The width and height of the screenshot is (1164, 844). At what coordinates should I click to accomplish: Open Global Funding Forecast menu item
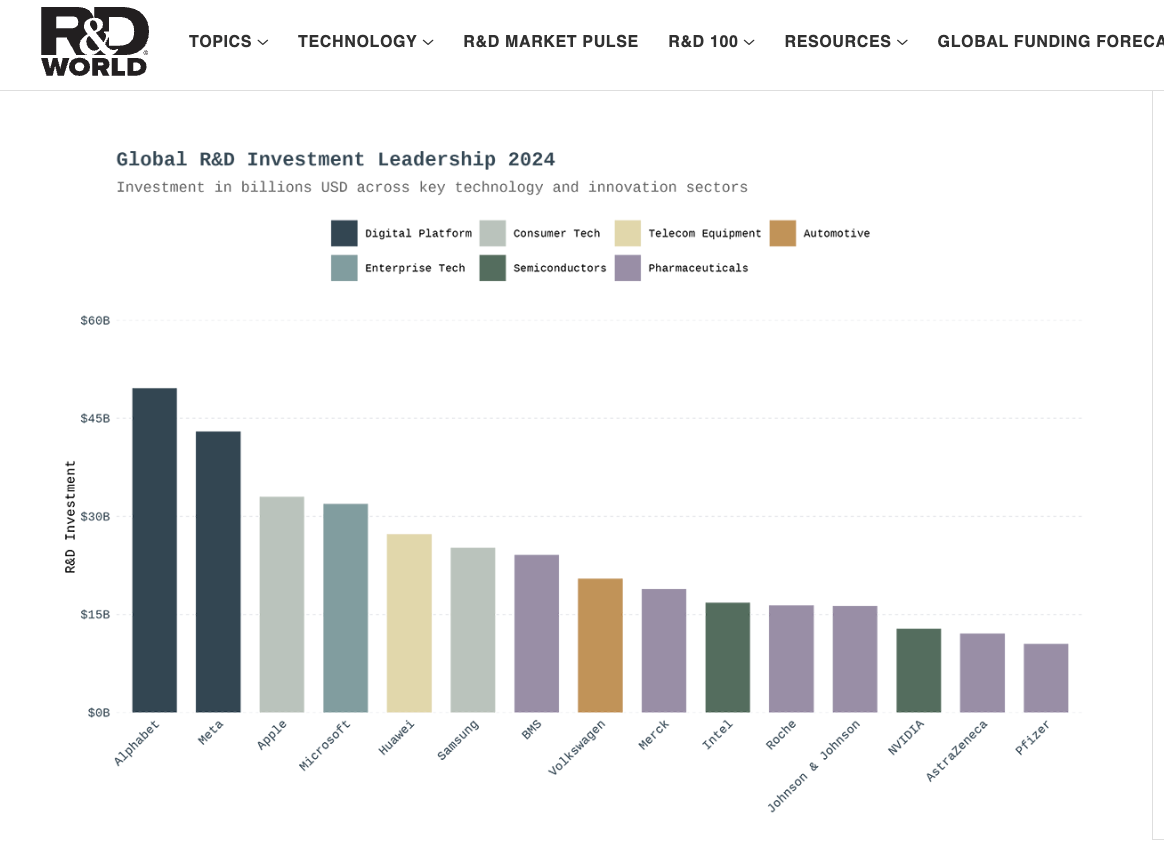pyautogui.click(x=1050, y=42)
